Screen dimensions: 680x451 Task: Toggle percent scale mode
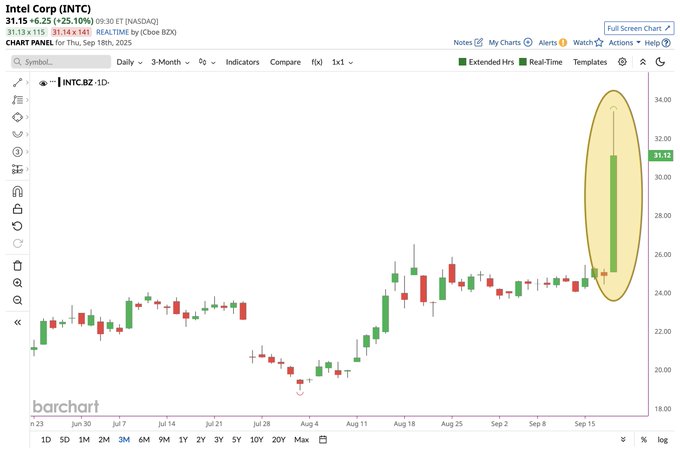644,440
